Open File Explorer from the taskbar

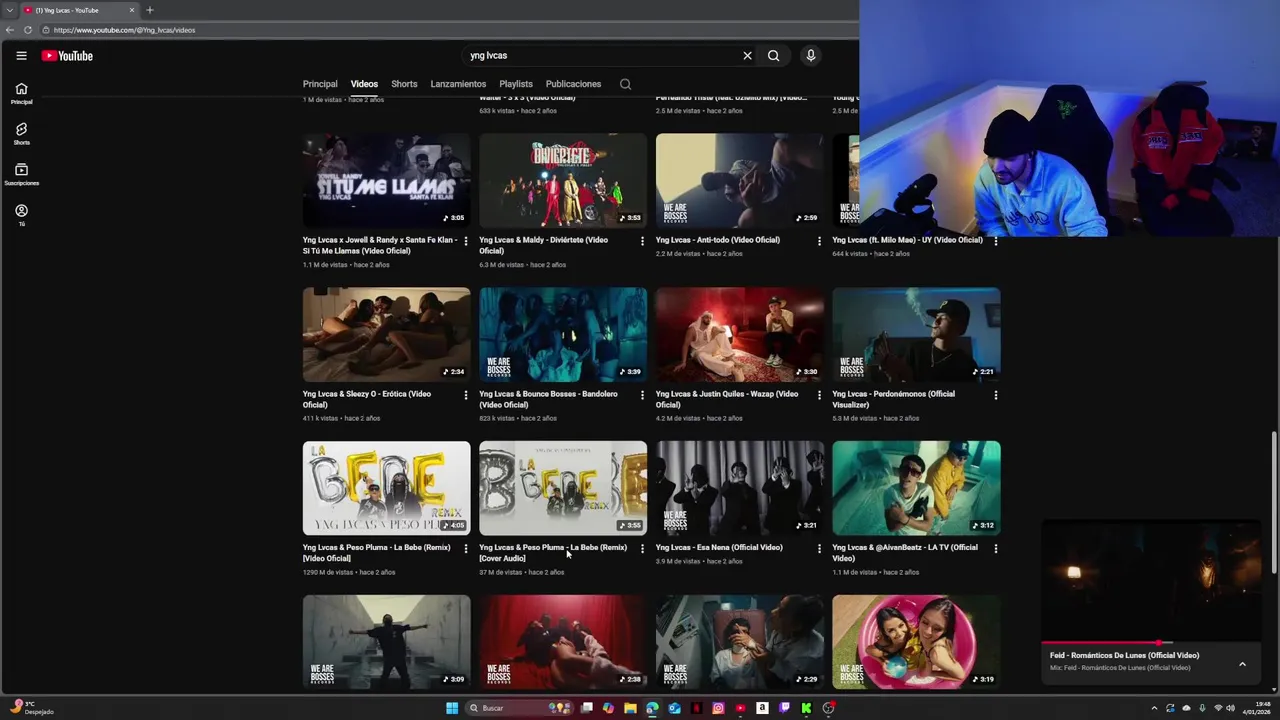tap(630, 708)
